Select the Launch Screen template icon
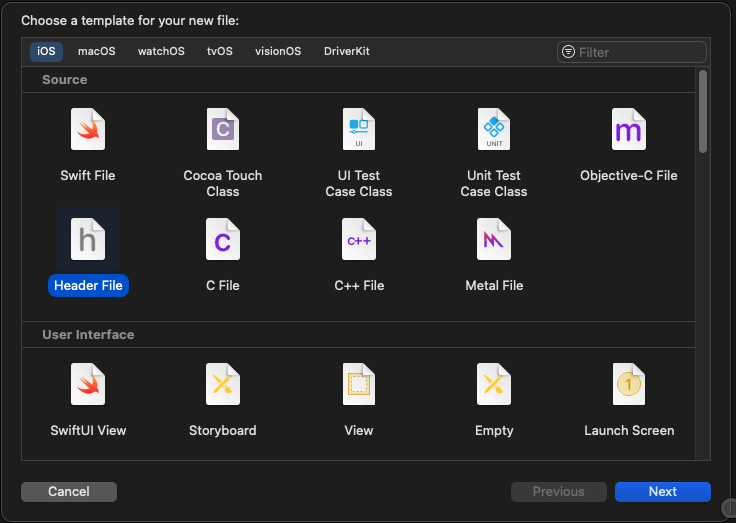The width and height of the screenshot is (736, 523). coord(629,384)
